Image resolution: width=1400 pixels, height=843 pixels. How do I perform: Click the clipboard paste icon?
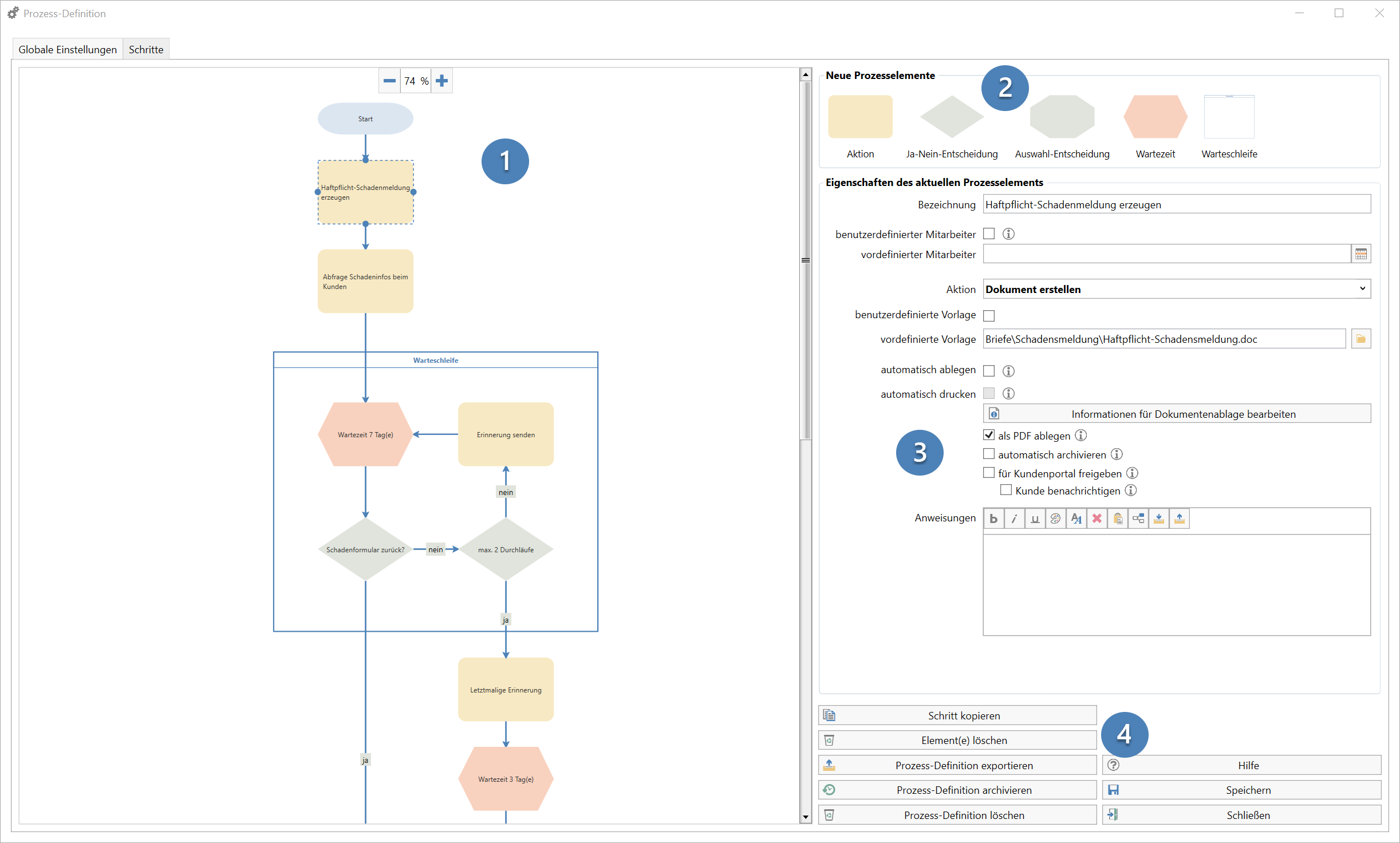(1117, 519)
